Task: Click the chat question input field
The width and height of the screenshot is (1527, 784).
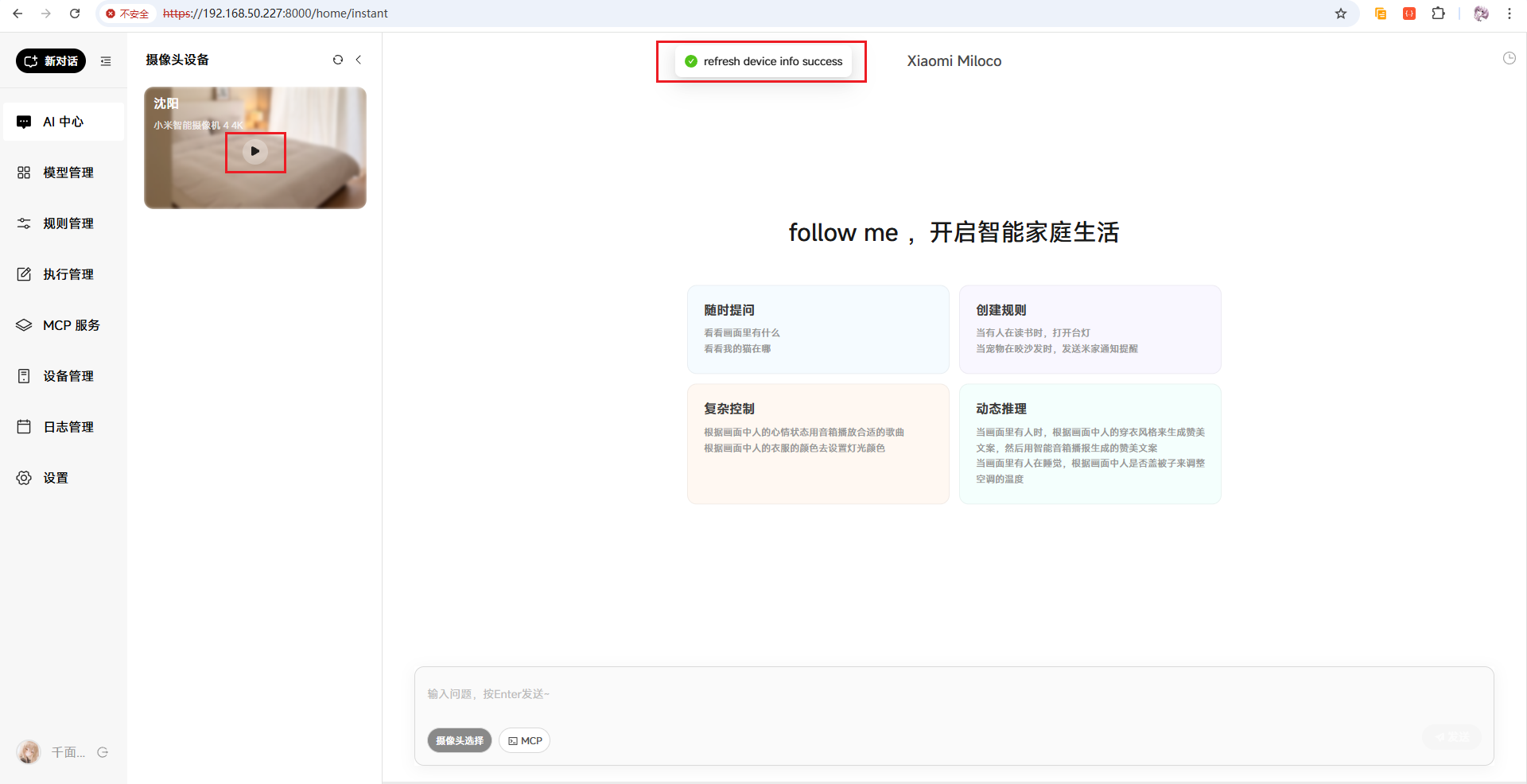Action: click(x=953, y=694)
